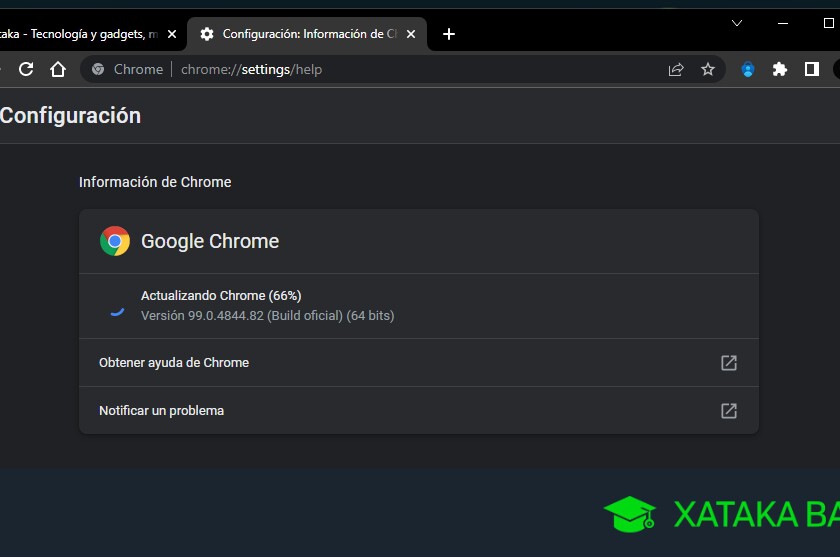Switch to the Xataka Tecnología y gadgets tab
This screenshot has height=557, width=840.
(80, 34)
